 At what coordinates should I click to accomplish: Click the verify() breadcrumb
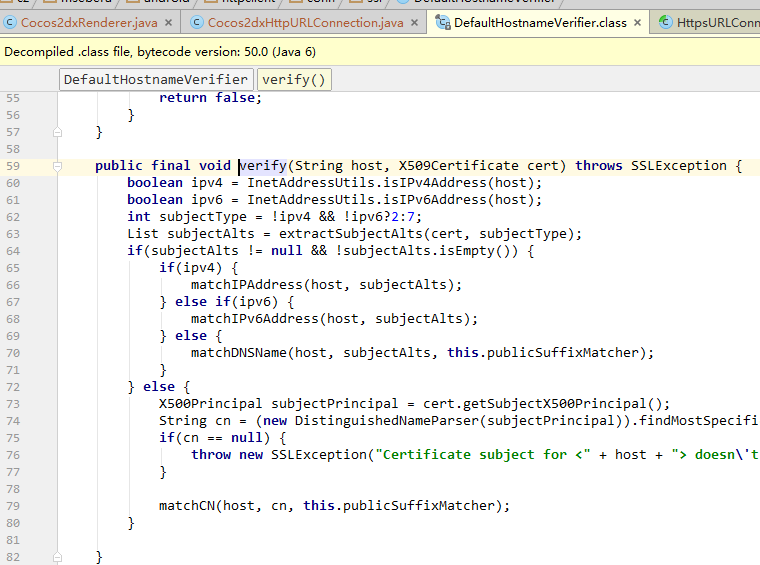pos(294,79)
